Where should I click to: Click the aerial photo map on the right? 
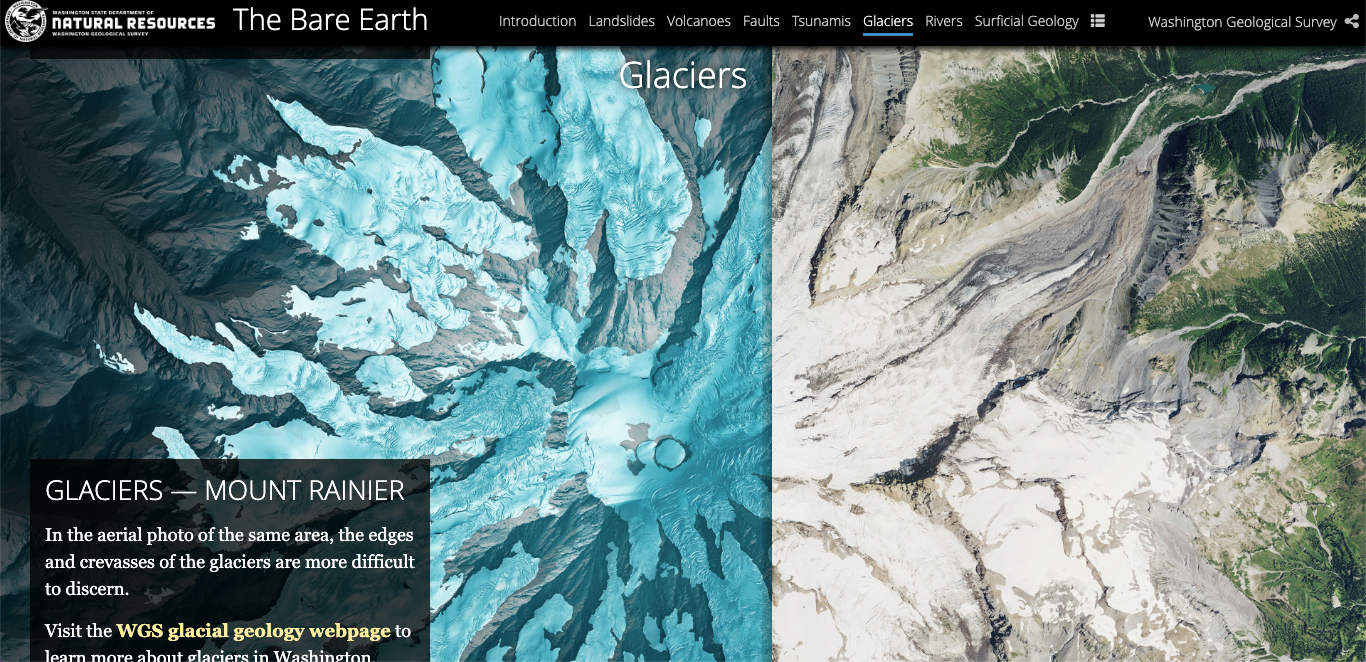(1069, 354)
